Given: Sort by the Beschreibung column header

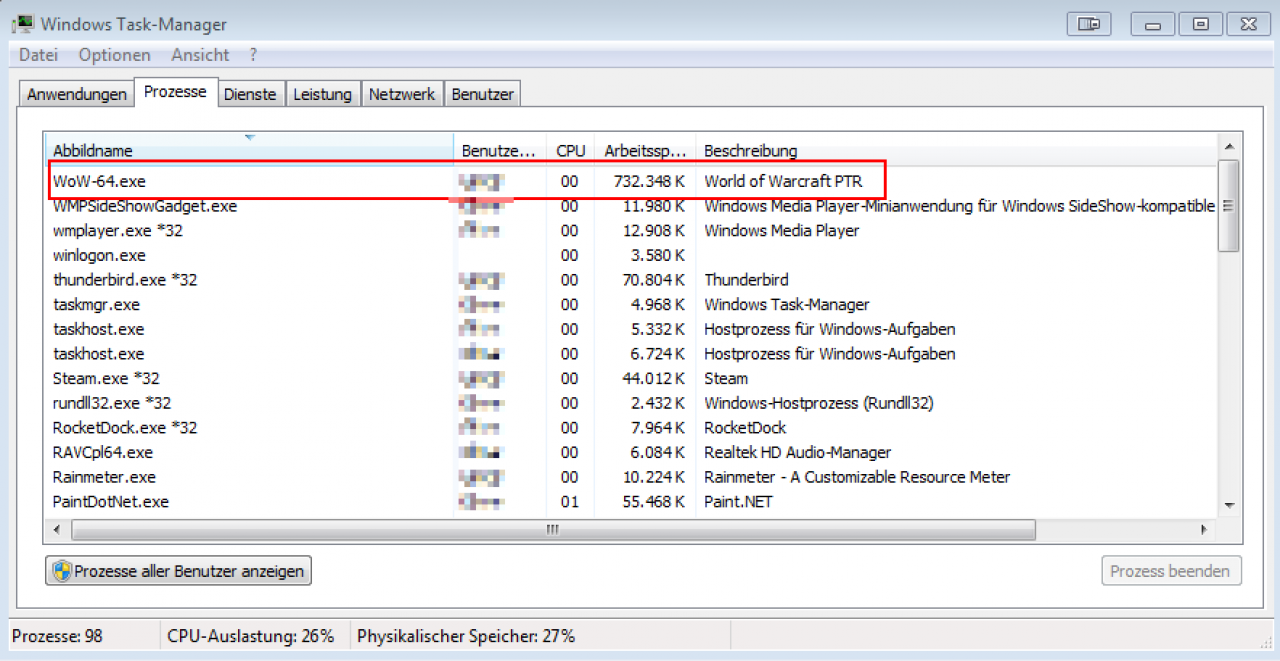Looking at the screenshot, I should [957, 150].
